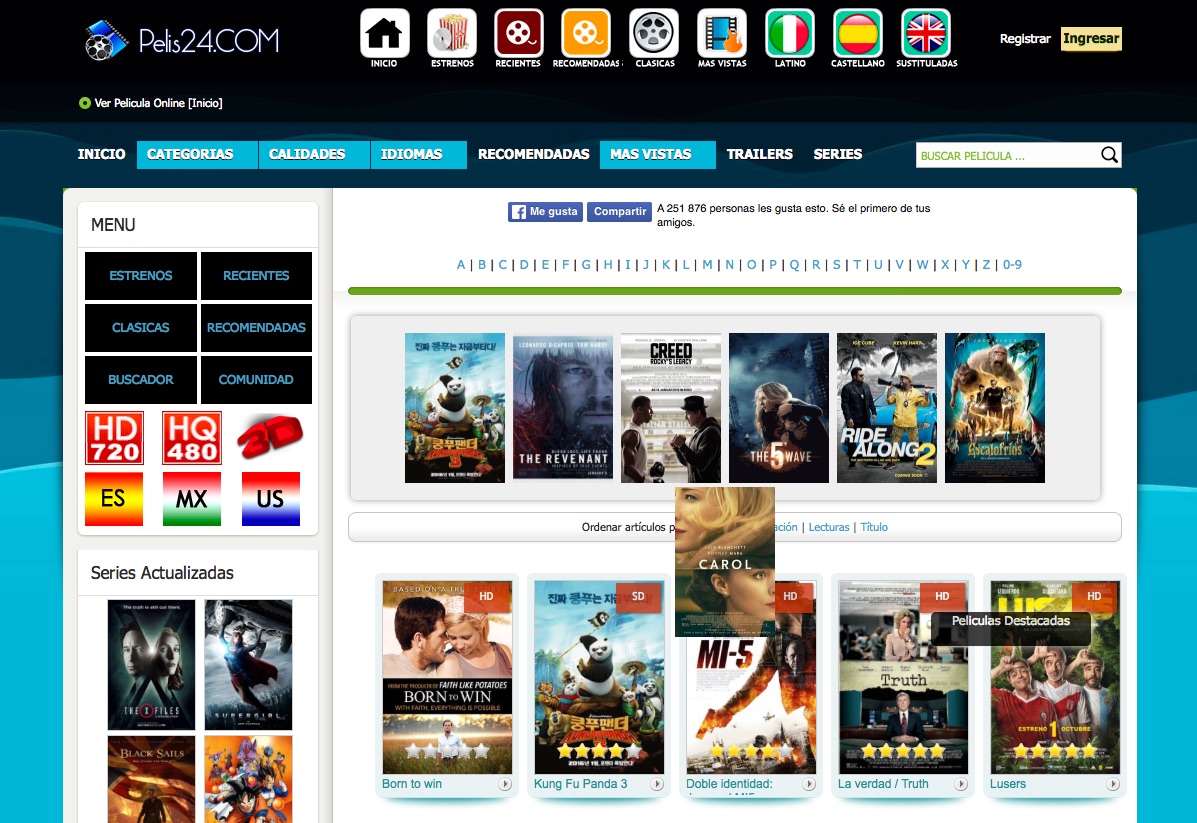
Task: Open Black Sails series thumbnail
Action: (151, 779)
